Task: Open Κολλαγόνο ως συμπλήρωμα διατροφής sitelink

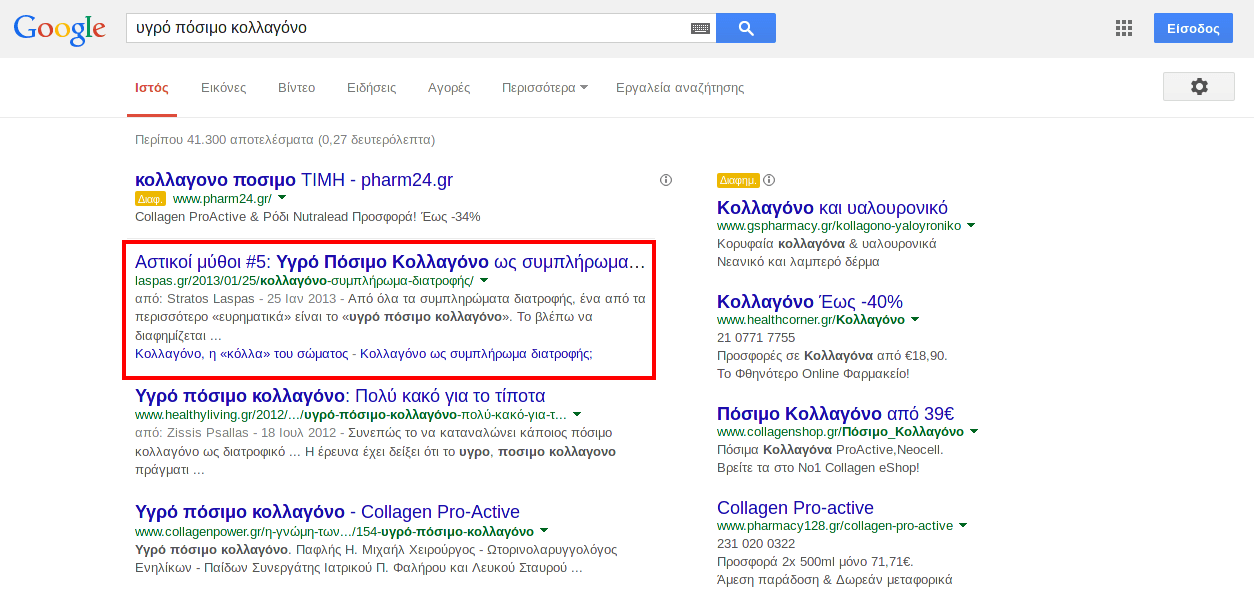Action: click(x=476, y=353)
